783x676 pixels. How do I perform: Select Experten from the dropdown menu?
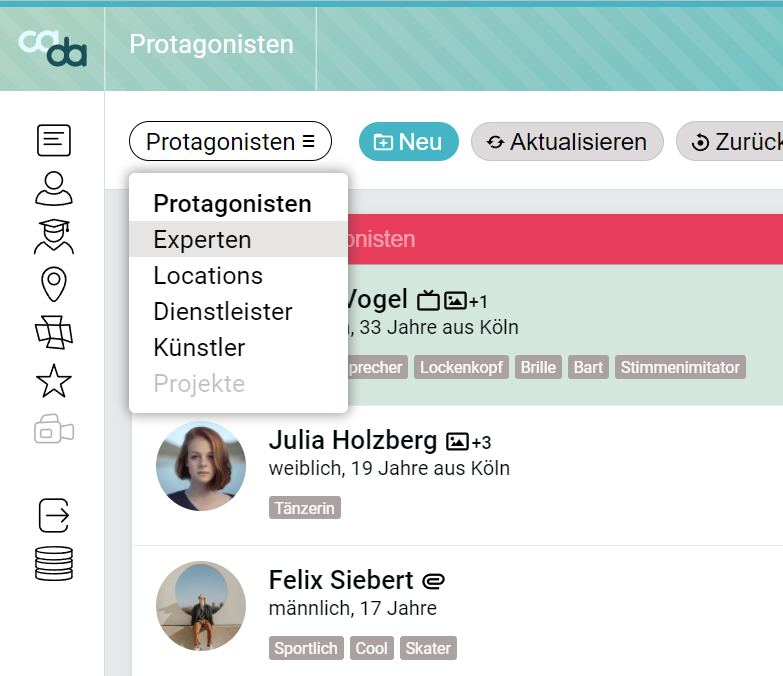point(202,240)
